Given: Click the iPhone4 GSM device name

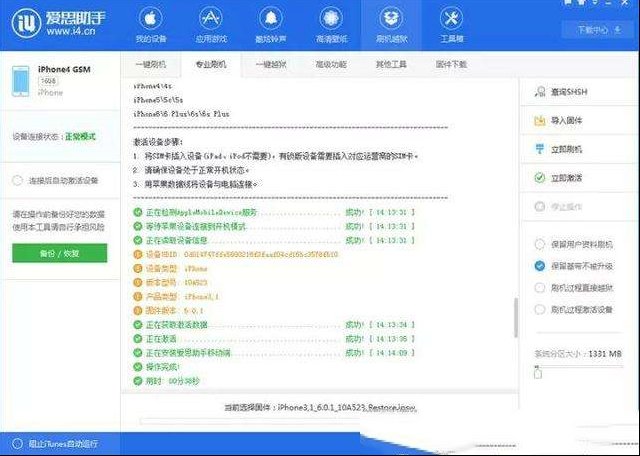Looking at the screenshot, I should (x=64, y=69).
